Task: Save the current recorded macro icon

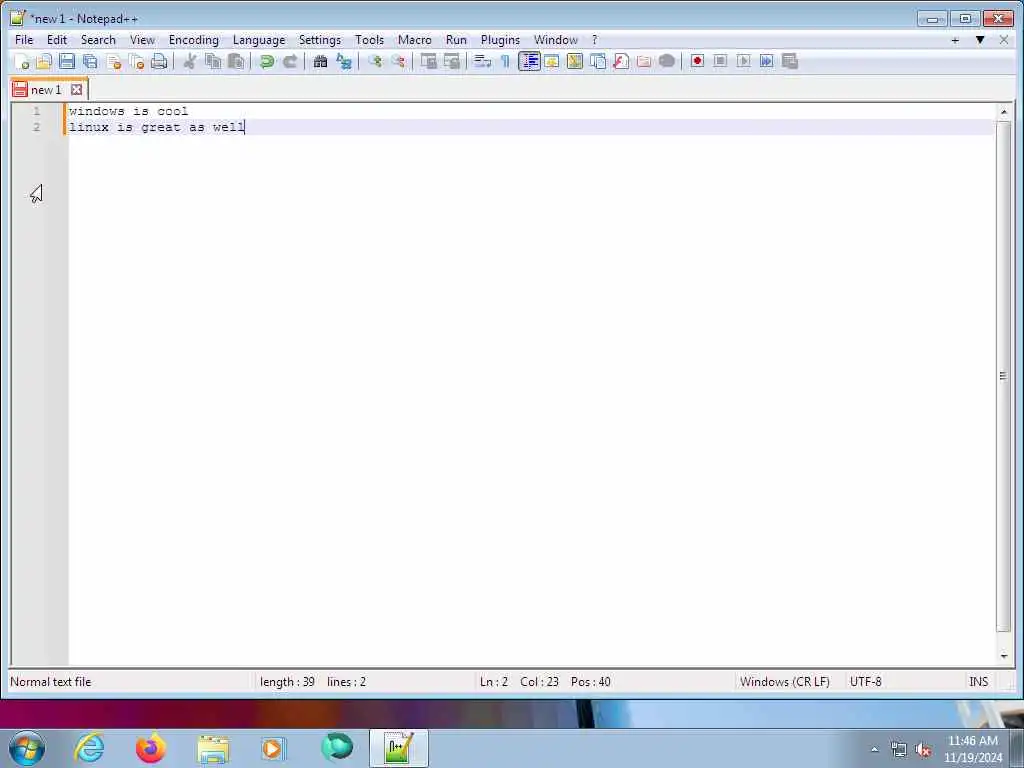Action: pos(790,62)
